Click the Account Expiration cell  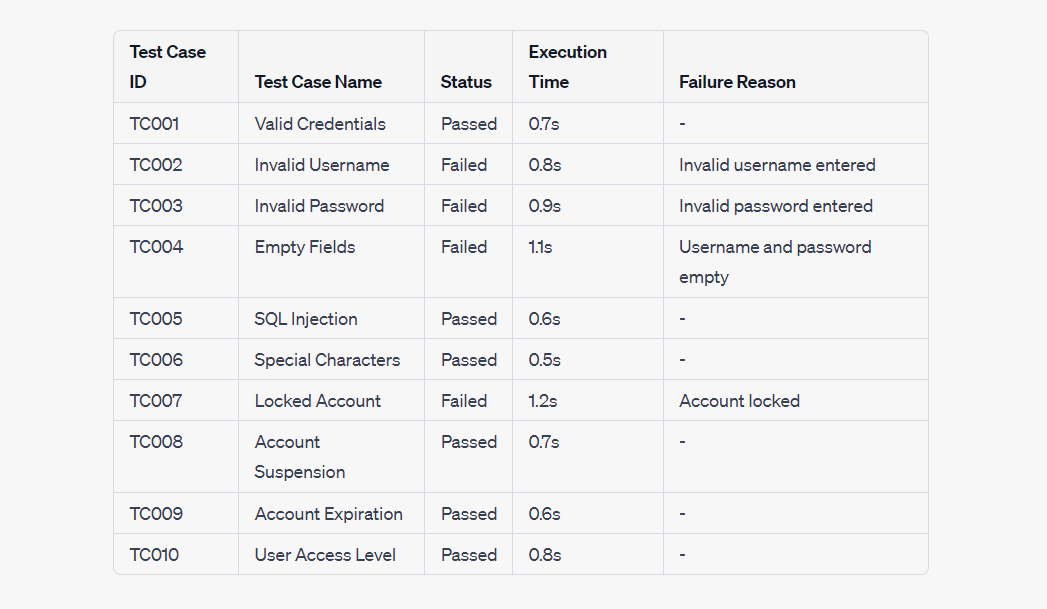329,514
